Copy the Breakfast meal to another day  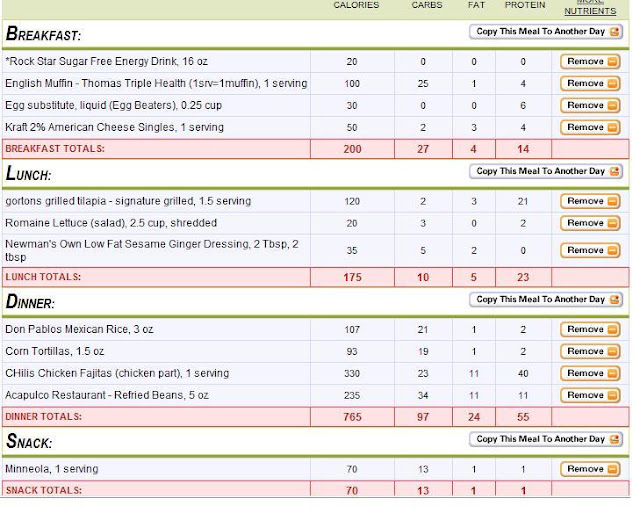coord(546,32)
